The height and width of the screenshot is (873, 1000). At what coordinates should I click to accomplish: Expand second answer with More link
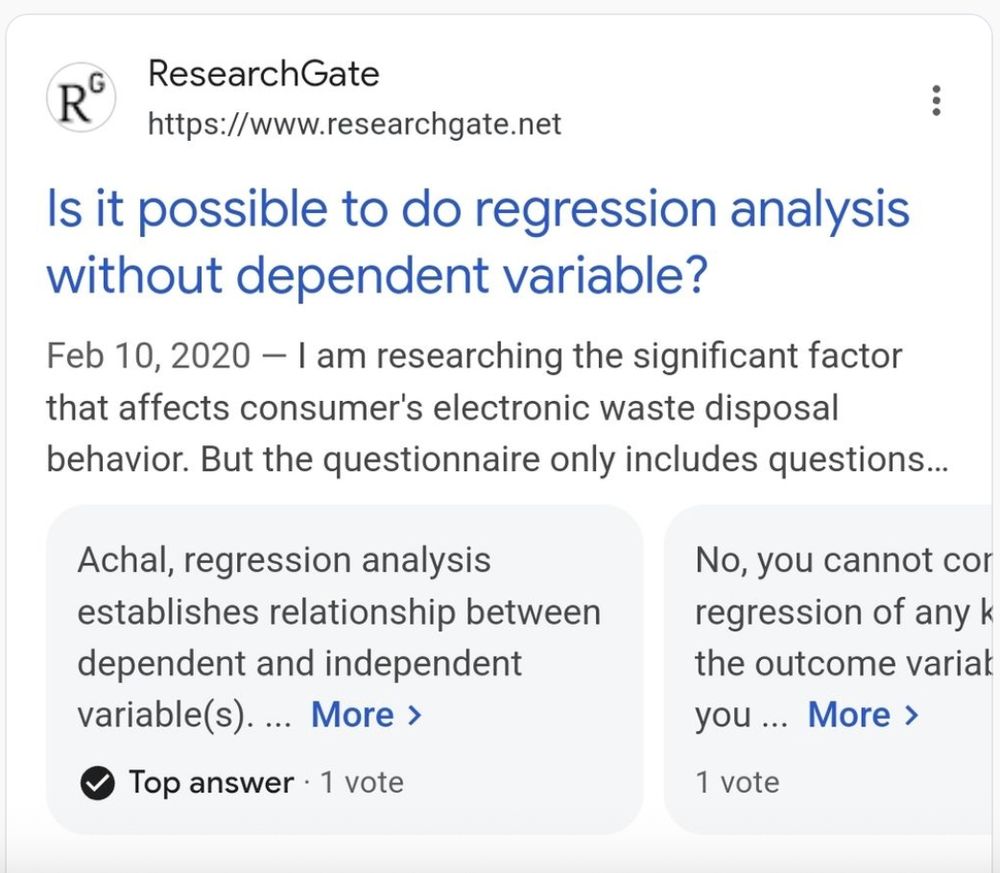coord(864,715)
